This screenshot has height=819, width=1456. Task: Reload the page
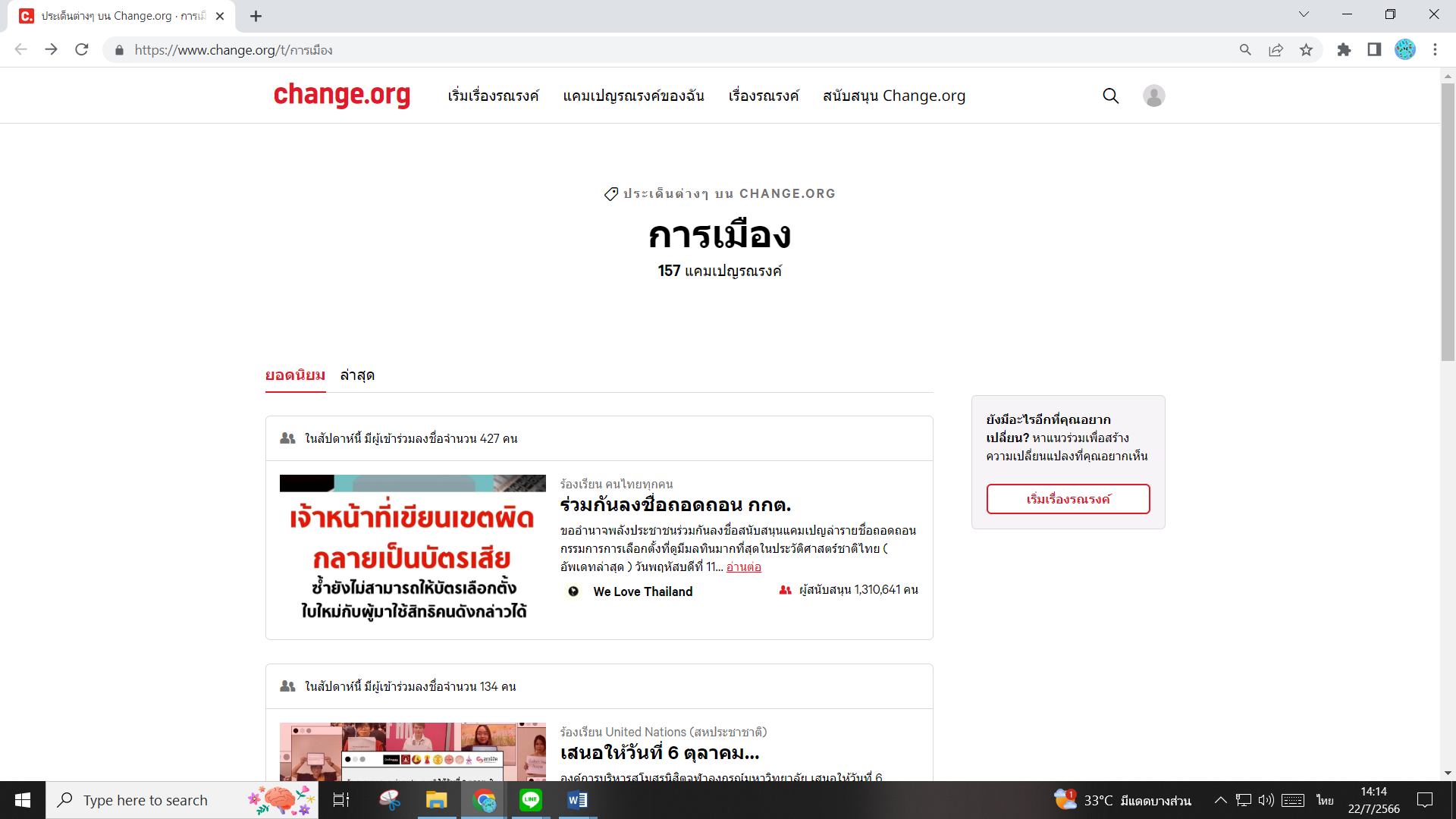82,49
